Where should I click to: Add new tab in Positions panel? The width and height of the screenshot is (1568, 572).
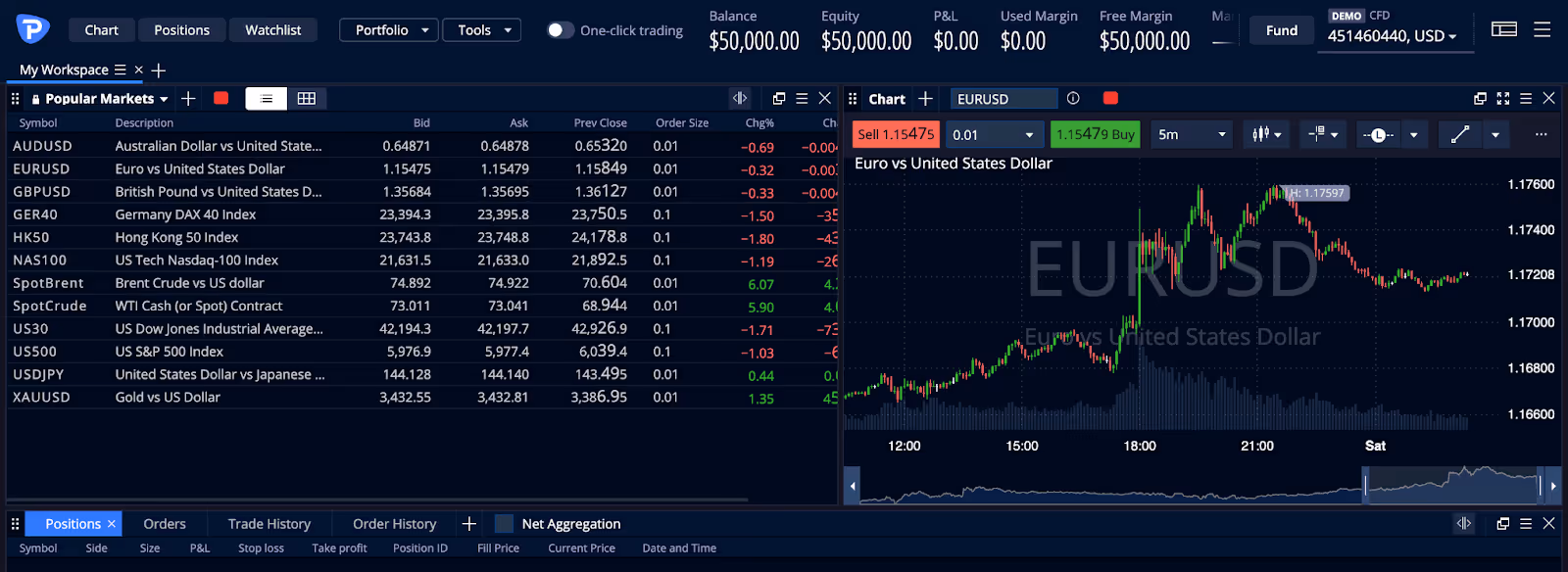click(469, 524)
